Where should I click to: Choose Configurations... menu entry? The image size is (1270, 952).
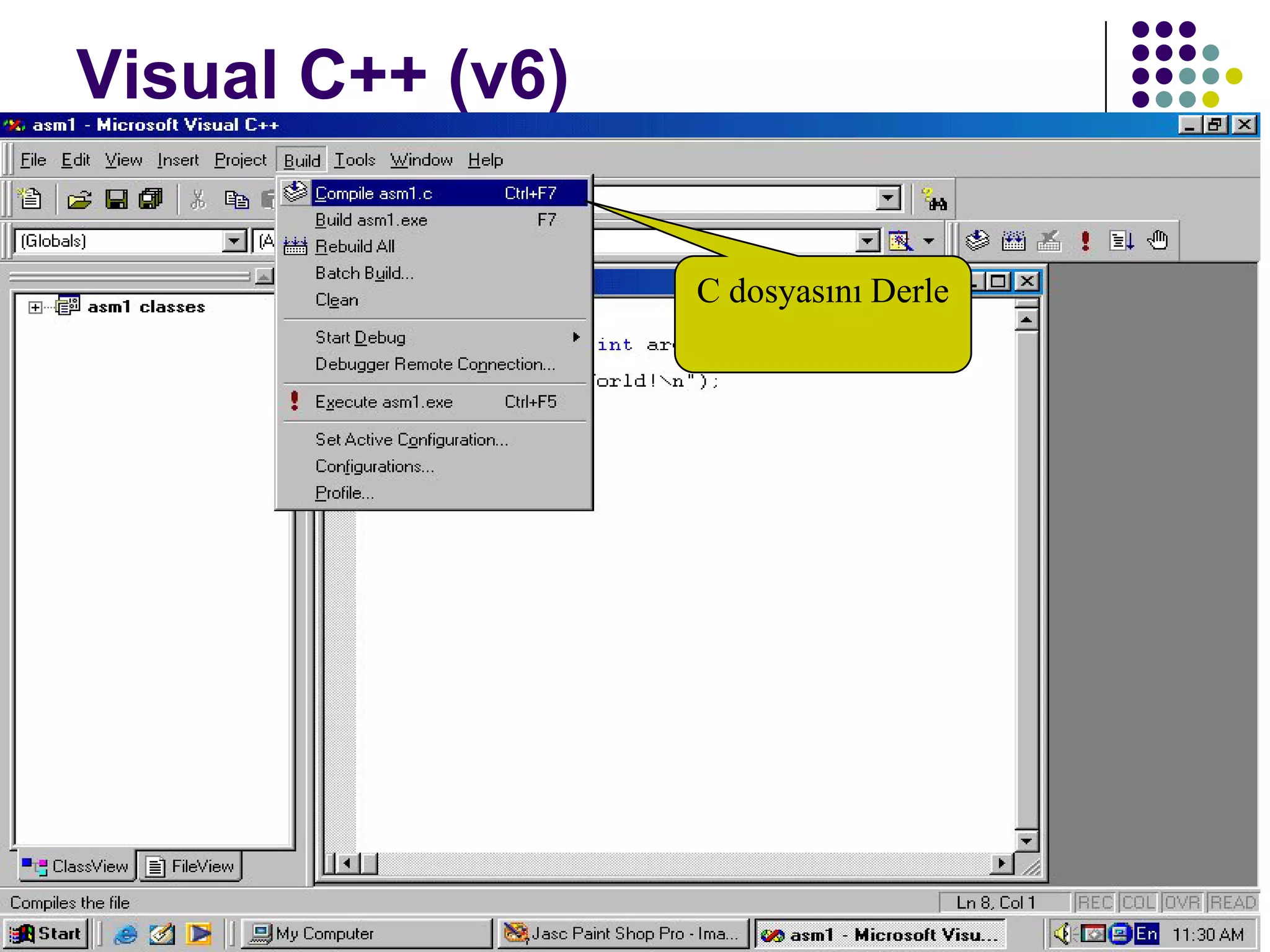coord(434,466)
